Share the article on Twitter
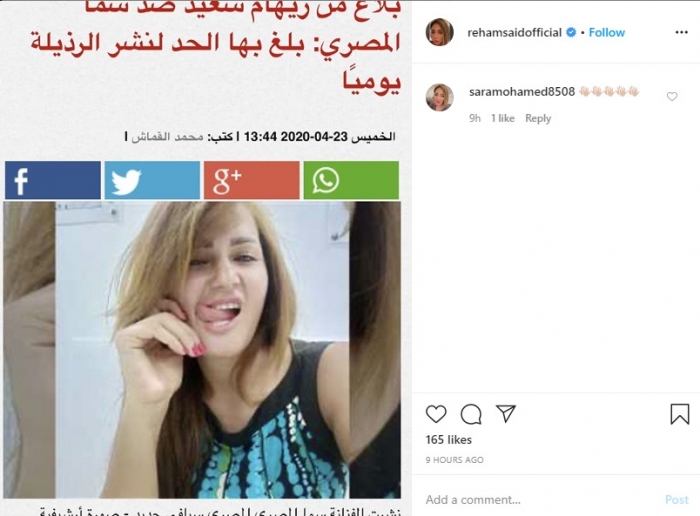 point(152,180)
